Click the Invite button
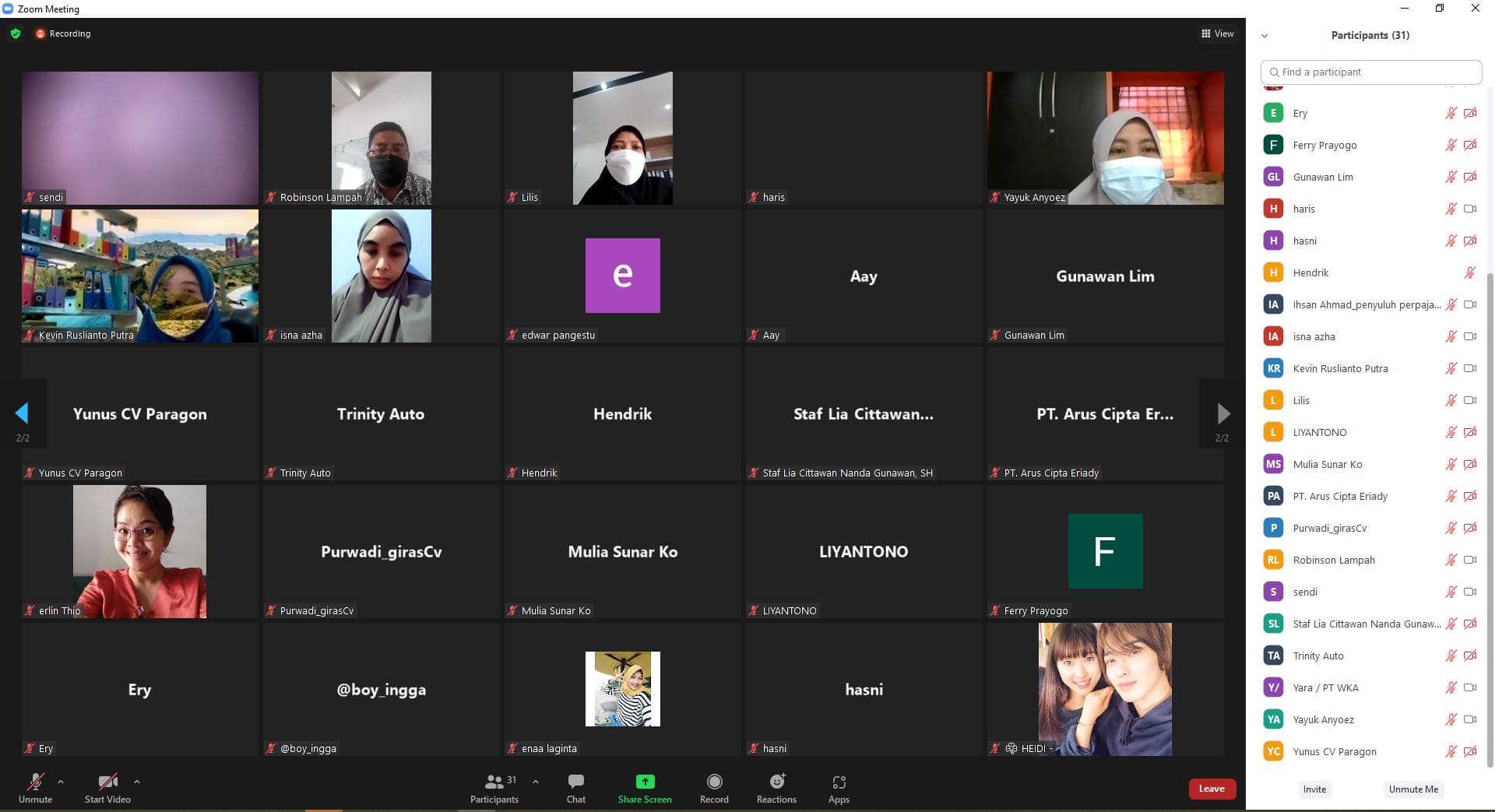Image resolution: width=1495 pixels, height=812 pixels. (x=1314, y=789)
